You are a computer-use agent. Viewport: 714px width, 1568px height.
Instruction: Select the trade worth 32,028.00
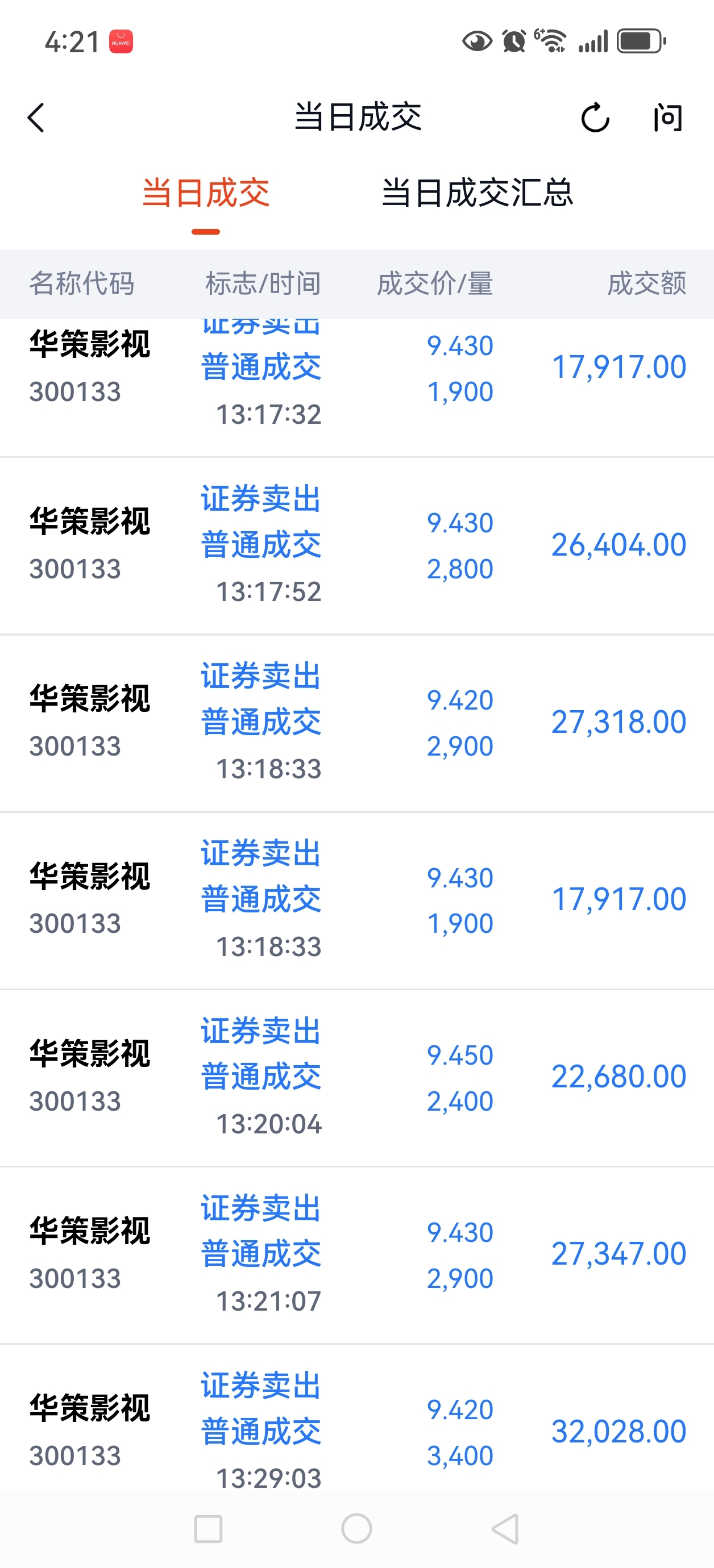coord(357,1431)
